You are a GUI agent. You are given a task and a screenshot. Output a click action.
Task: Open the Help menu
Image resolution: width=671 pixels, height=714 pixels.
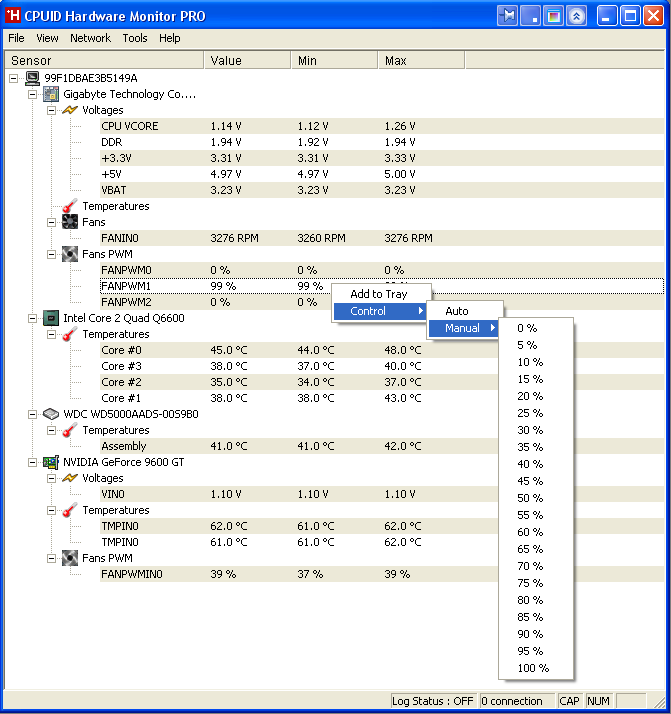(x=169, y=38)
